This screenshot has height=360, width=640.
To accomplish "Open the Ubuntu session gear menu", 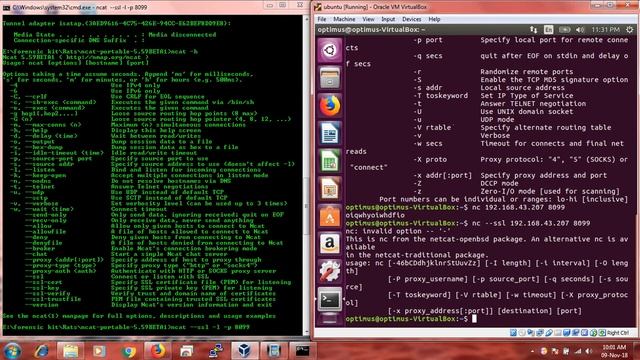I will point(629,29).
